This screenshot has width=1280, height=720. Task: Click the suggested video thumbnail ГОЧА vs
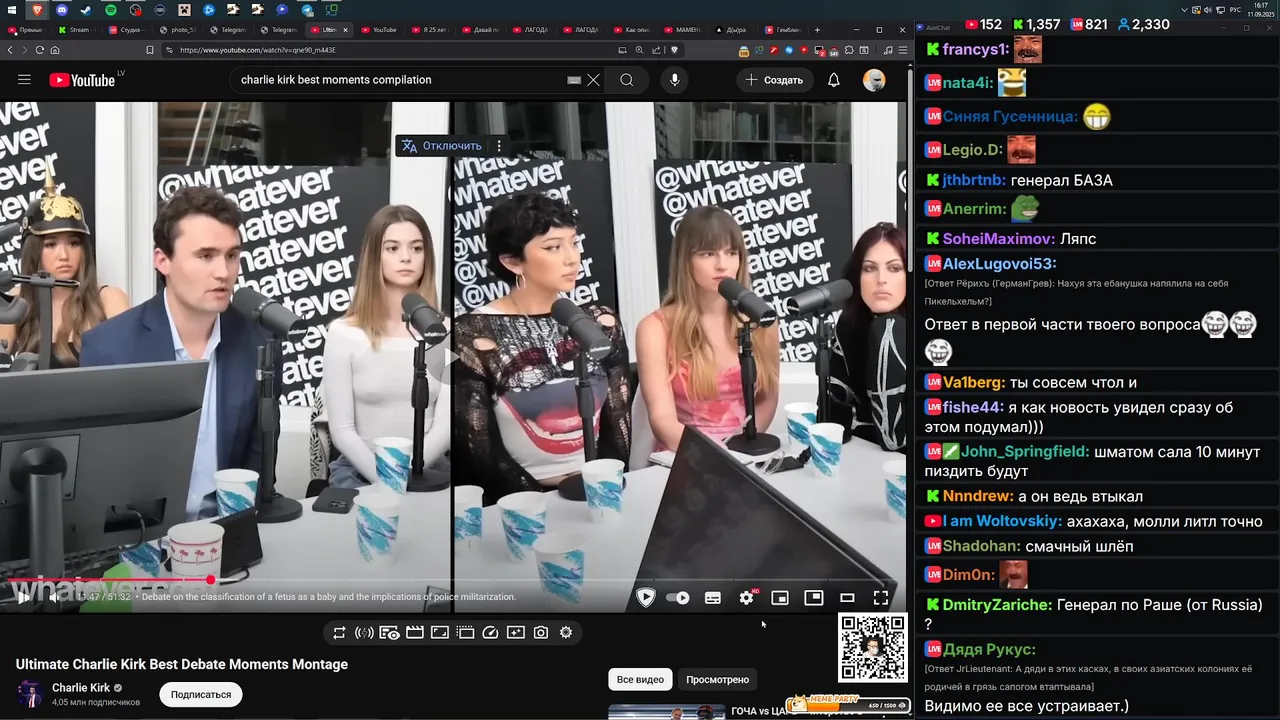click(x=666, y=712)
